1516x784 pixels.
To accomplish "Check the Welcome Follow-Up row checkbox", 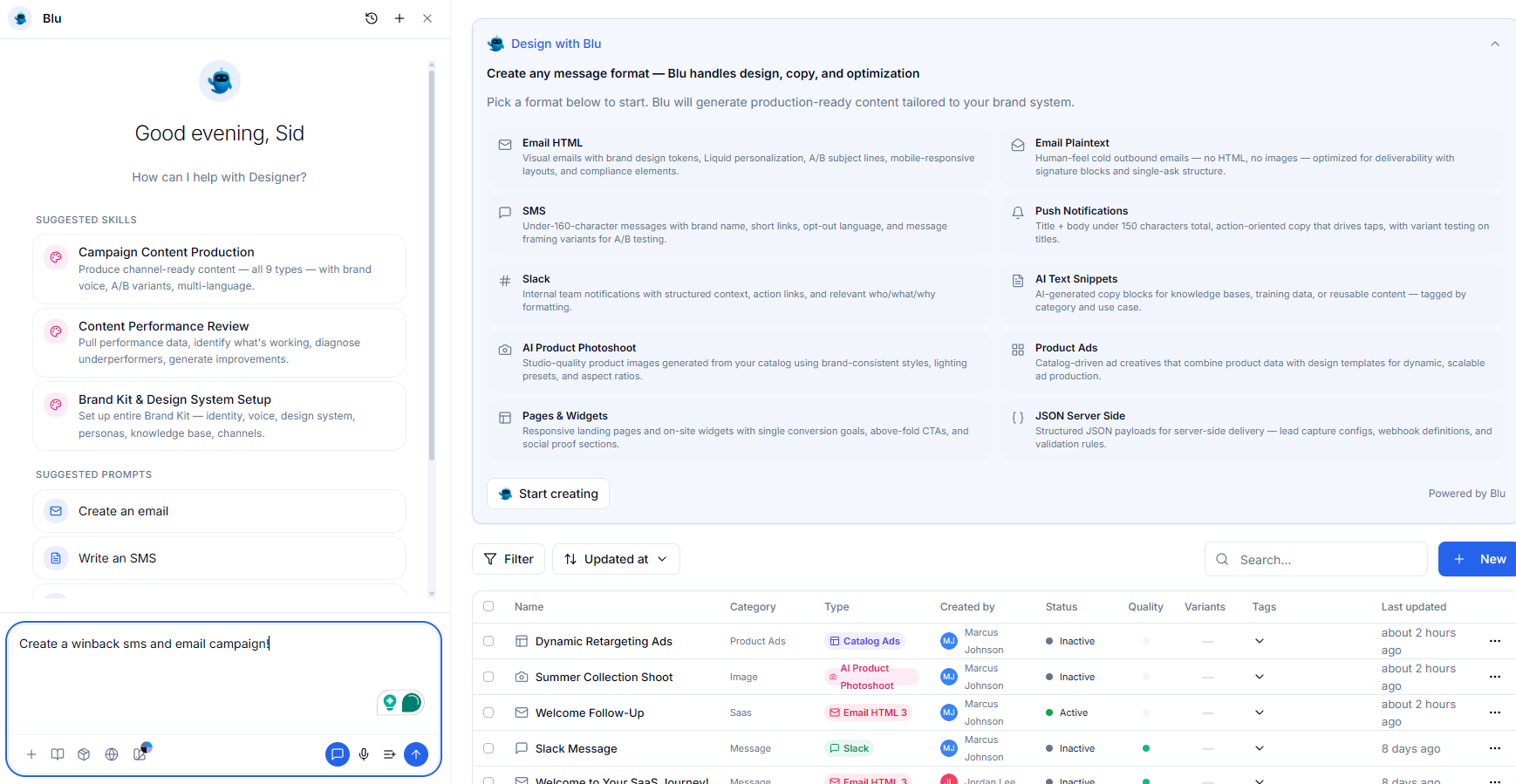I will 488,712.
